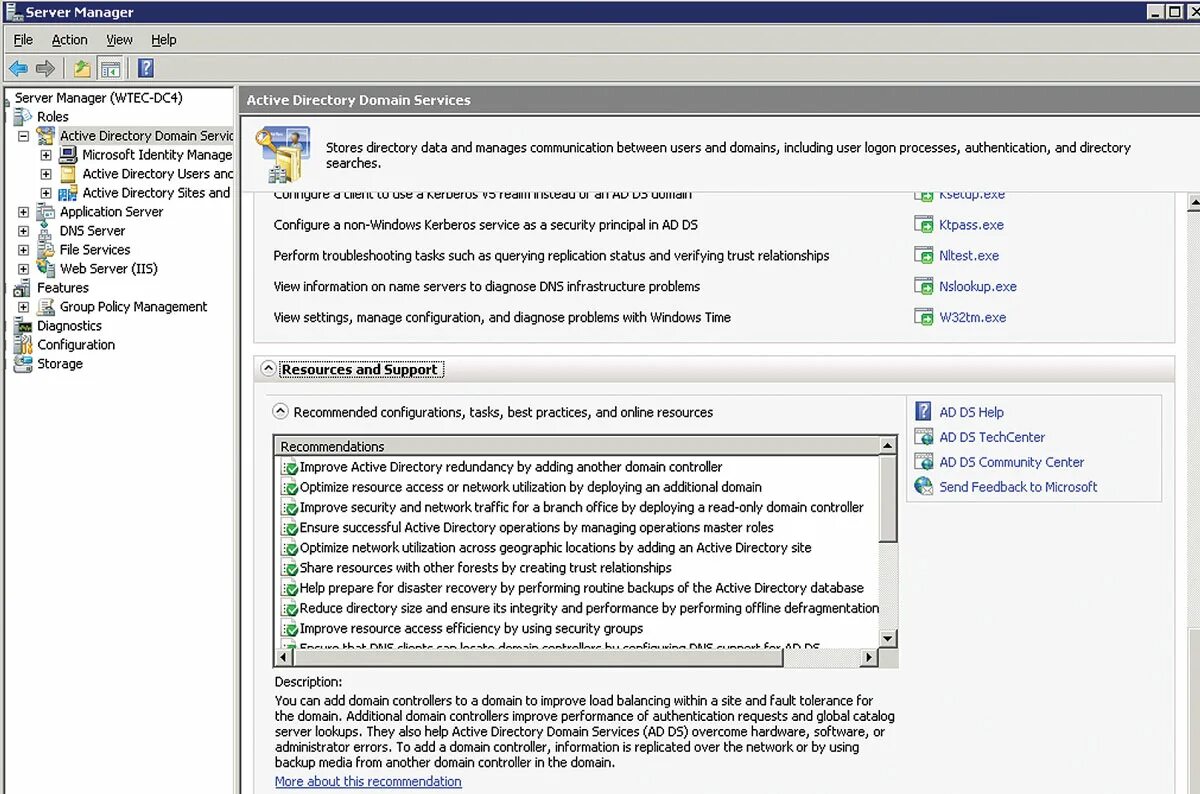Click the AD DS Help question icon

[924, 412]
